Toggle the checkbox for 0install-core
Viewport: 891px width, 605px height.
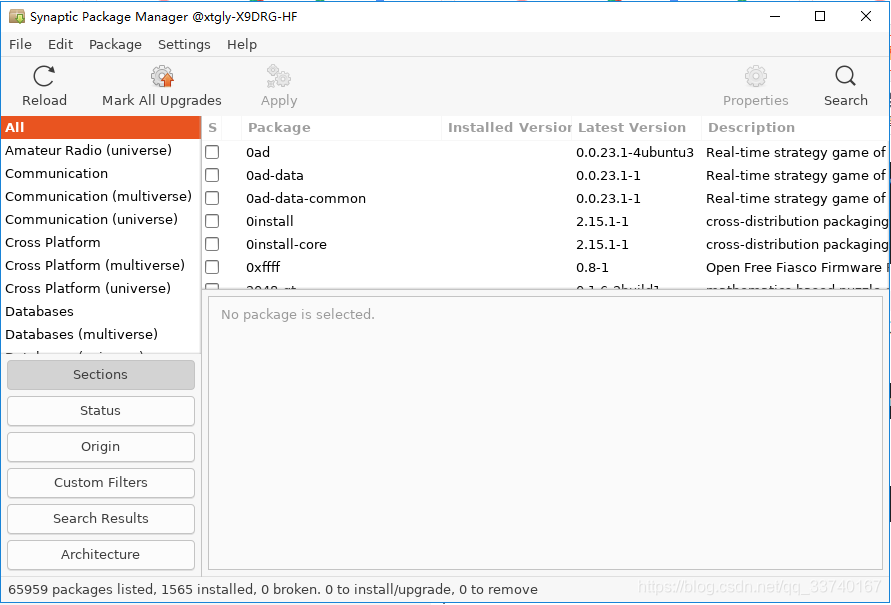click(x=212, y=244)
